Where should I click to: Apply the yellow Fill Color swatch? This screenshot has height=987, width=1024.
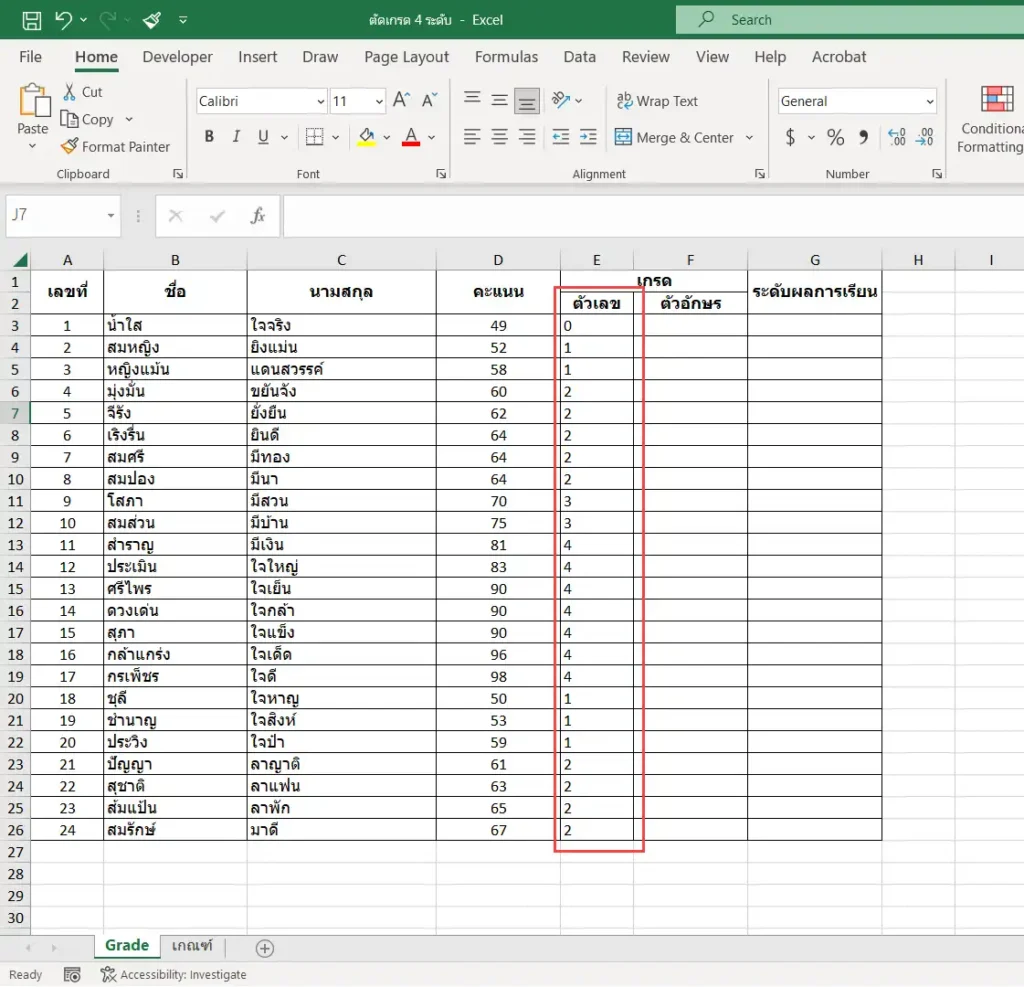366,137
